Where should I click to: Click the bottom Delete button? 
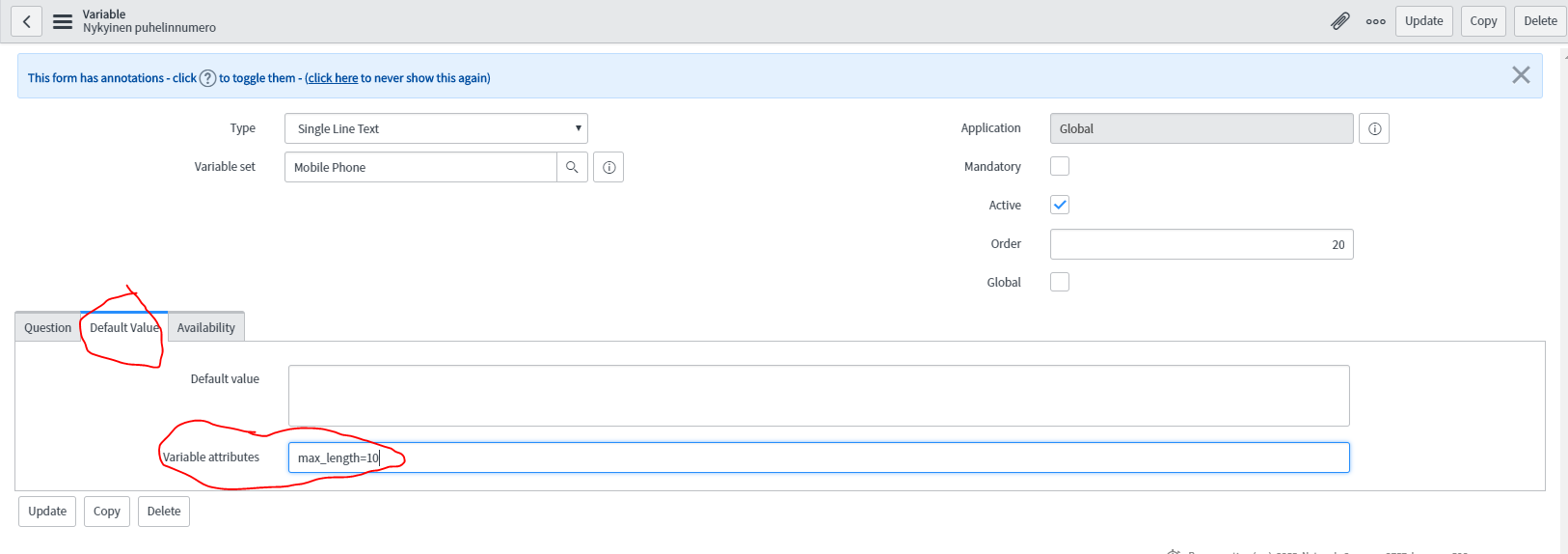point(164,512)
